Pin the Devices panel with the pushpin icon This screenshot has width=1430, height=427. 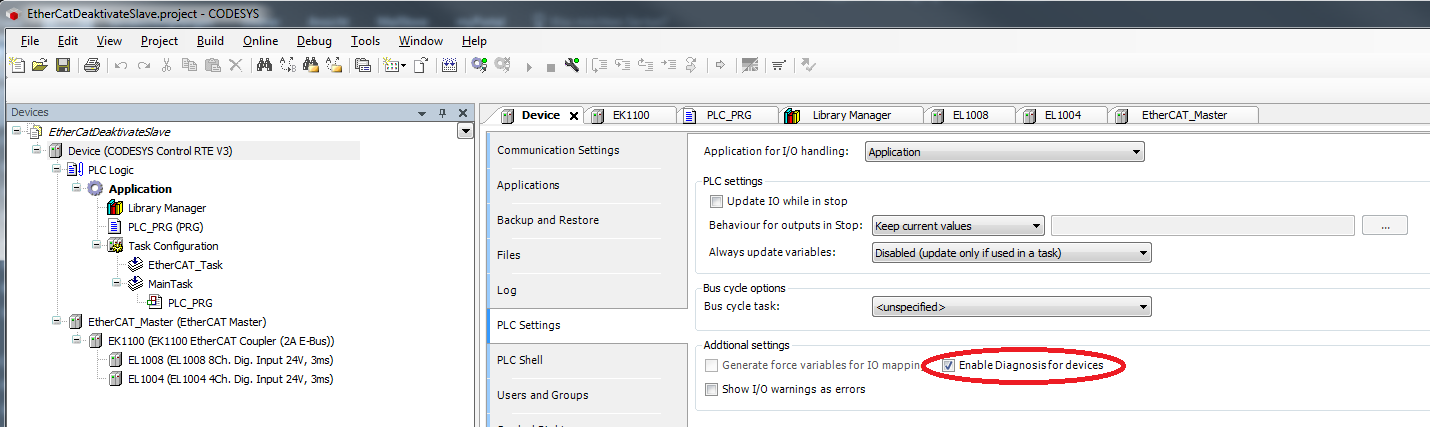(x=442, y=113)
